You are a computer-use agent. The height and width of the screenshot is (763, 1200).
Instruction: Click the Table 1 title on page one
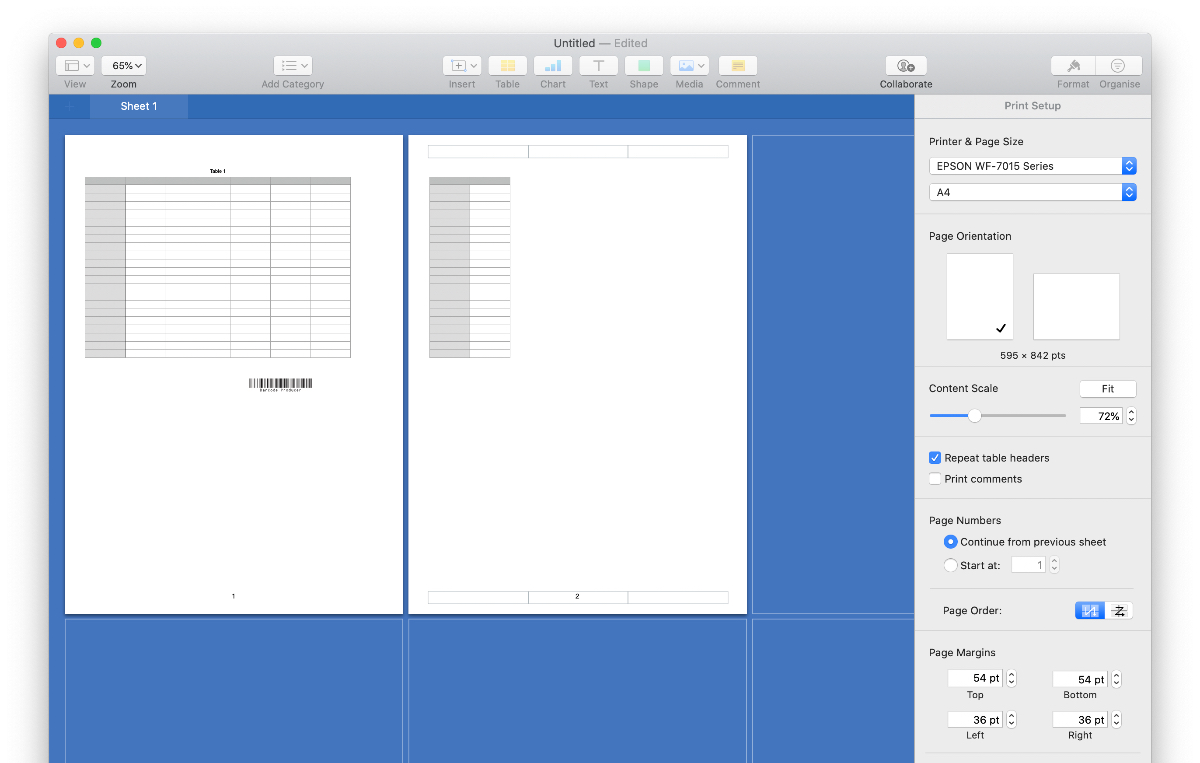tap(218, 171)
